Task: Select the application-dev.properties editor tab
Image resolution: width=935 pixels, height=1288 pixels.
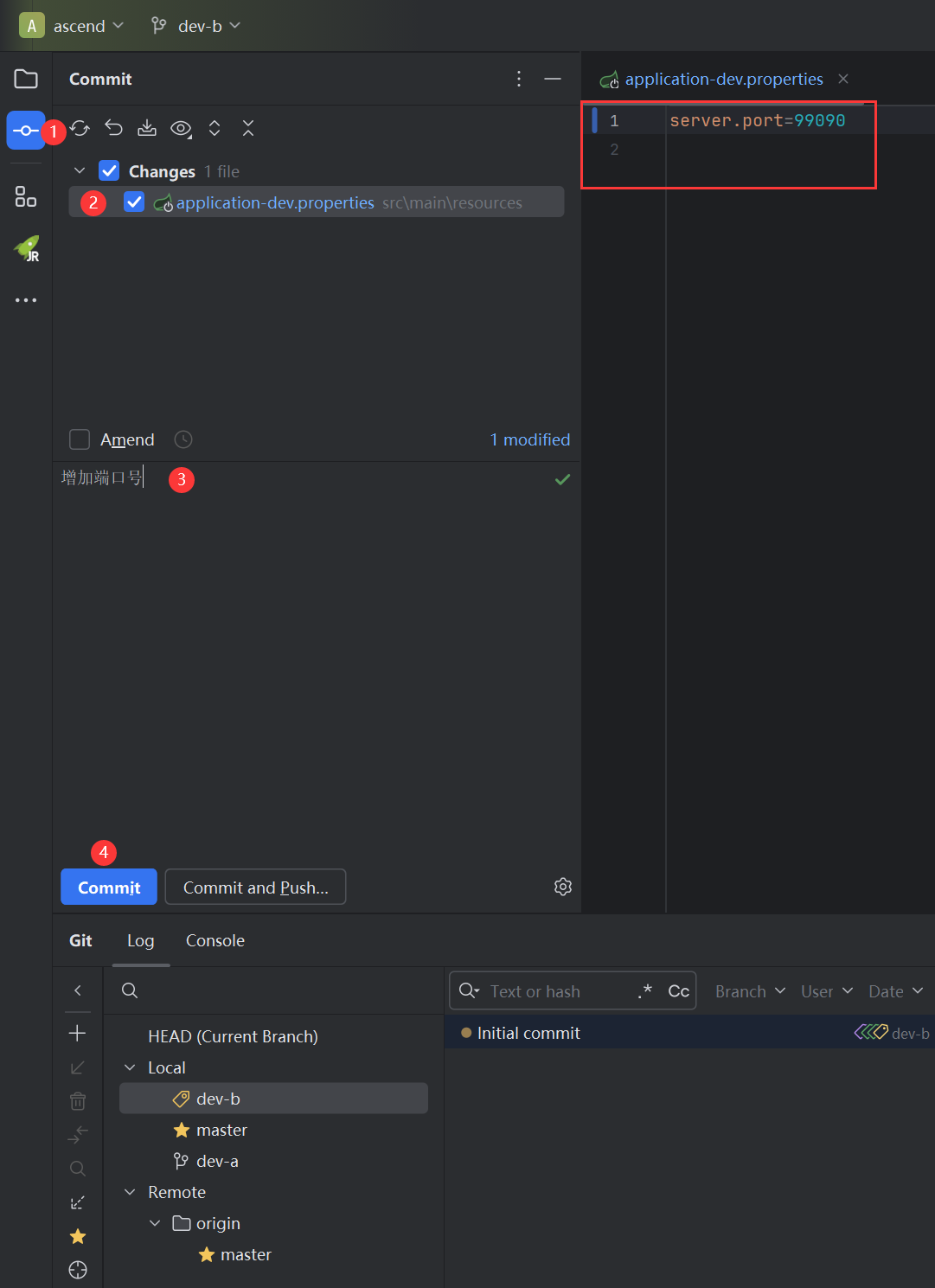Action: [x=723, y=79]
